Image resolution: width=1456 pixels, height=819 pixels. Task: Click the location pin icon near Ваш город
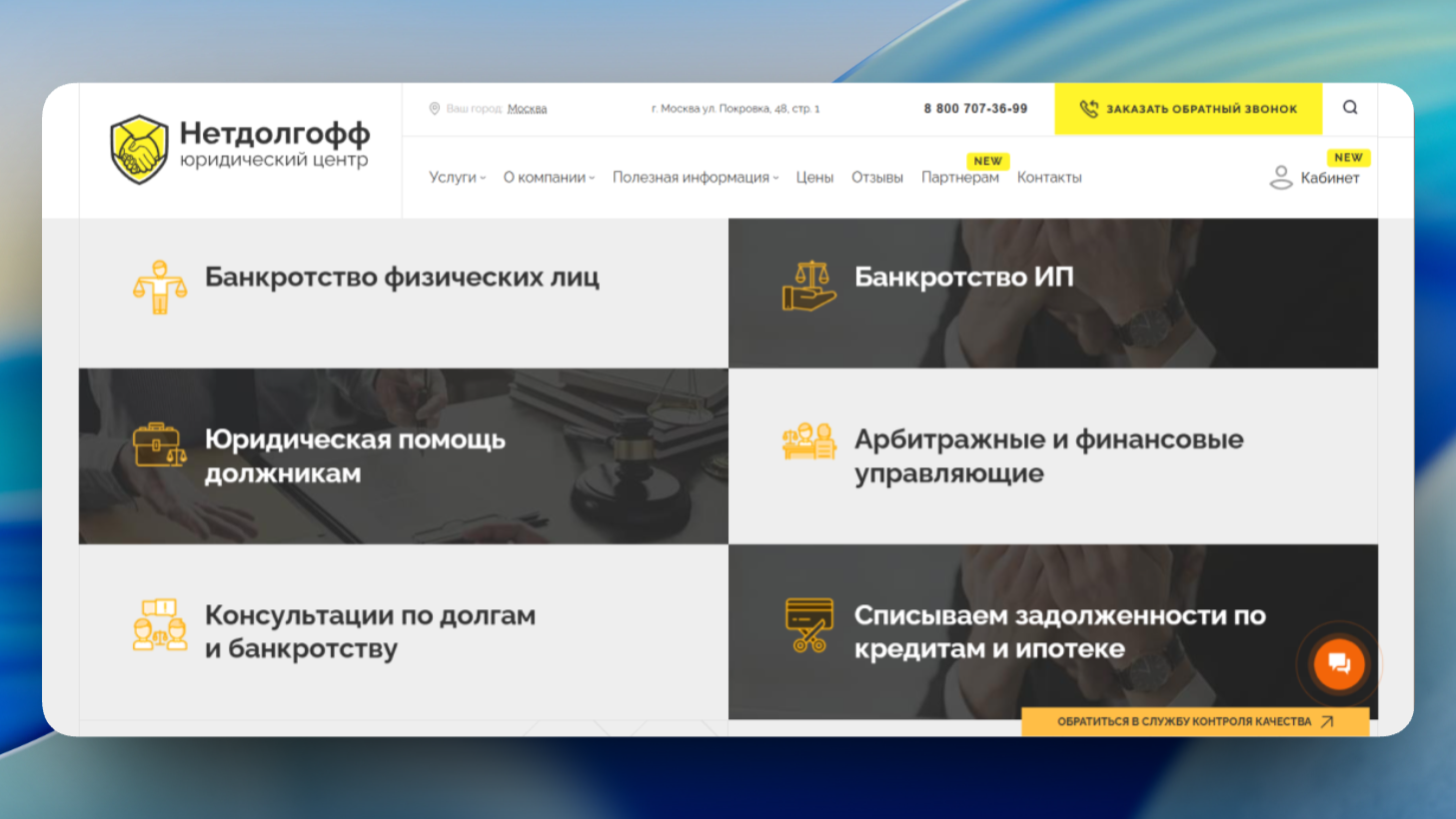coord(435,109)
